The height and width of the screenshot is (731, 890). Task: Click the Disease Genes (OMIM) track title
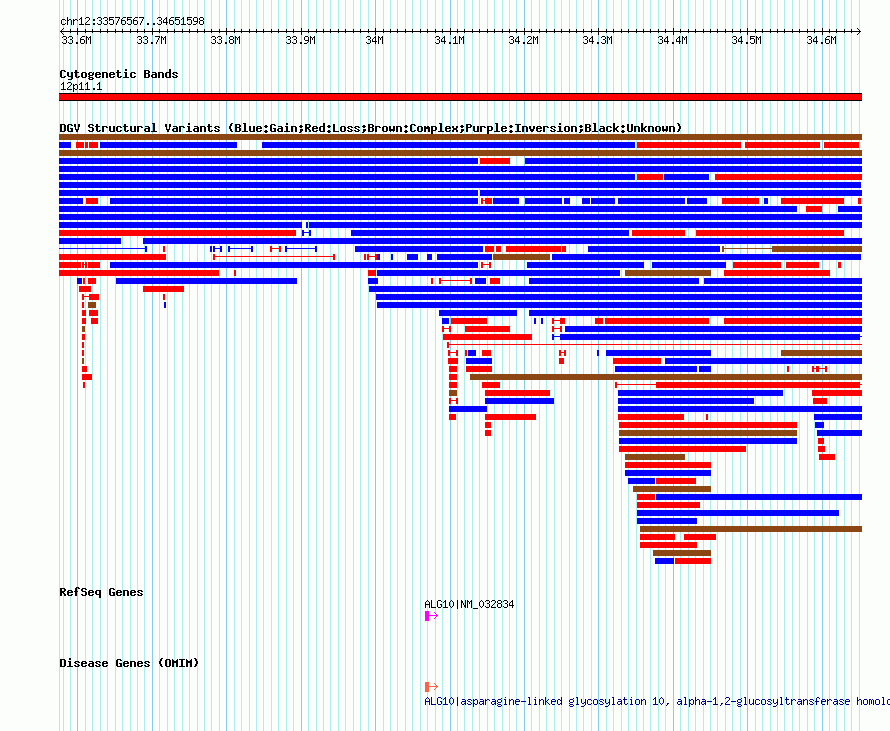[x=129, y=663]
